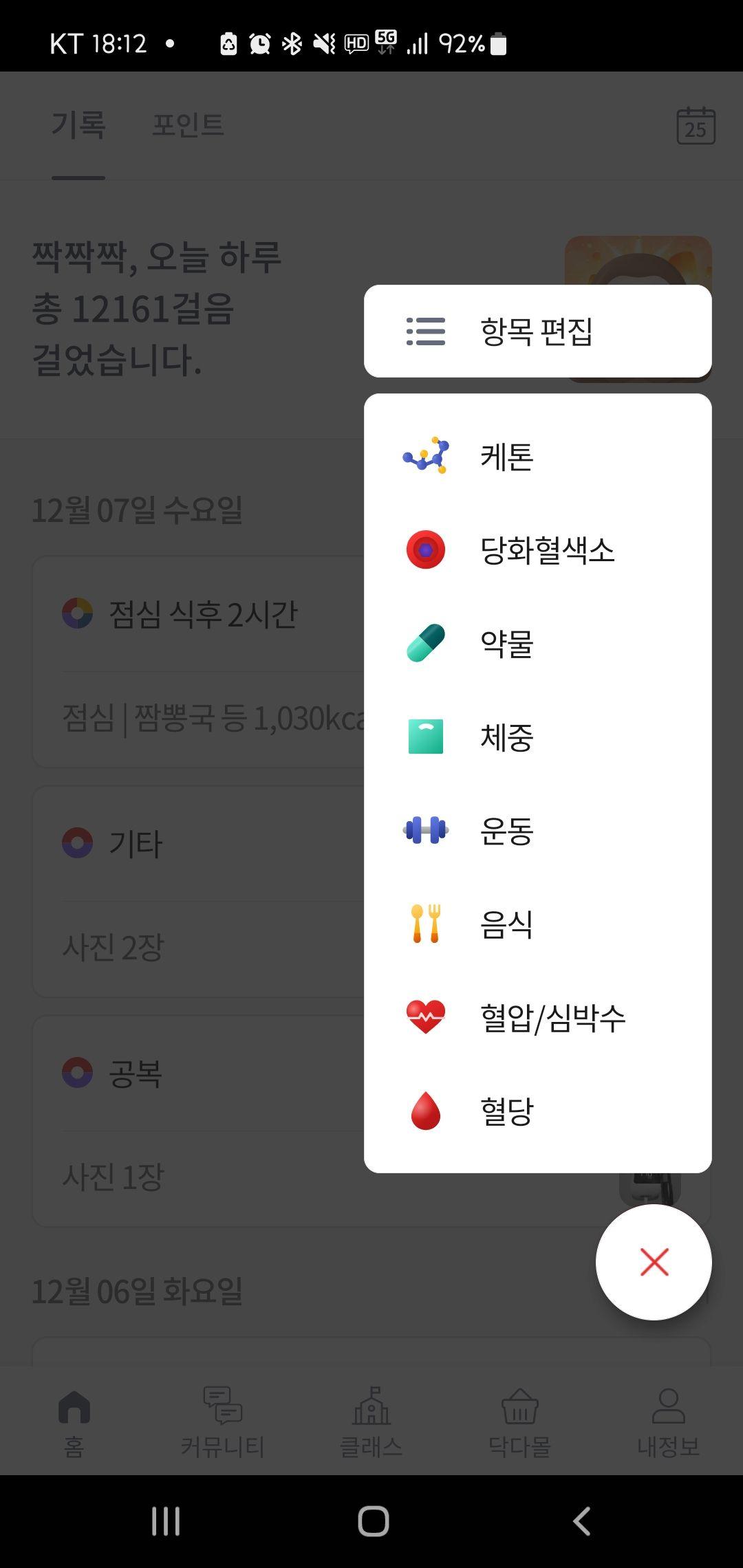Tap the 운동 dumbbell icon
The width and height of the screenshot is (743, 1568).
tap(426, 830)
